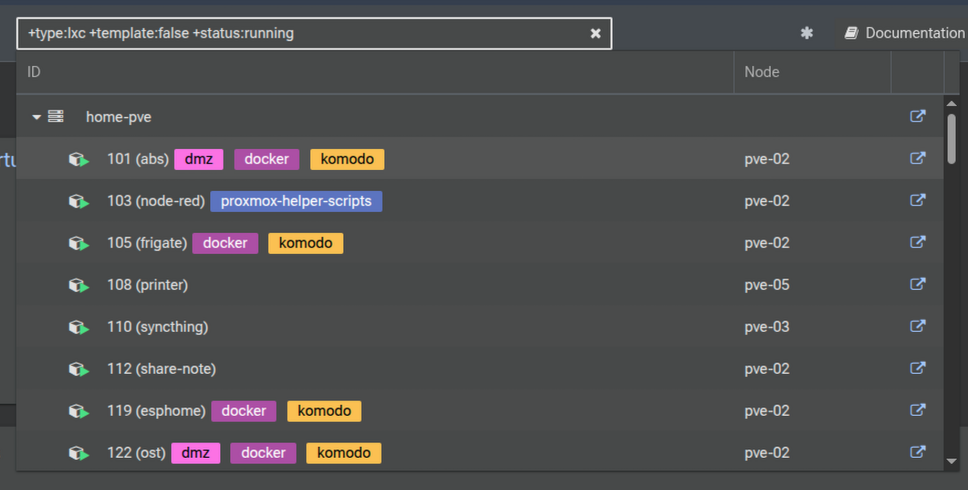Viewport: 968px width, 490px height.
Task: Open external link for container 101 (abs)
Action: tap(917, 158)
